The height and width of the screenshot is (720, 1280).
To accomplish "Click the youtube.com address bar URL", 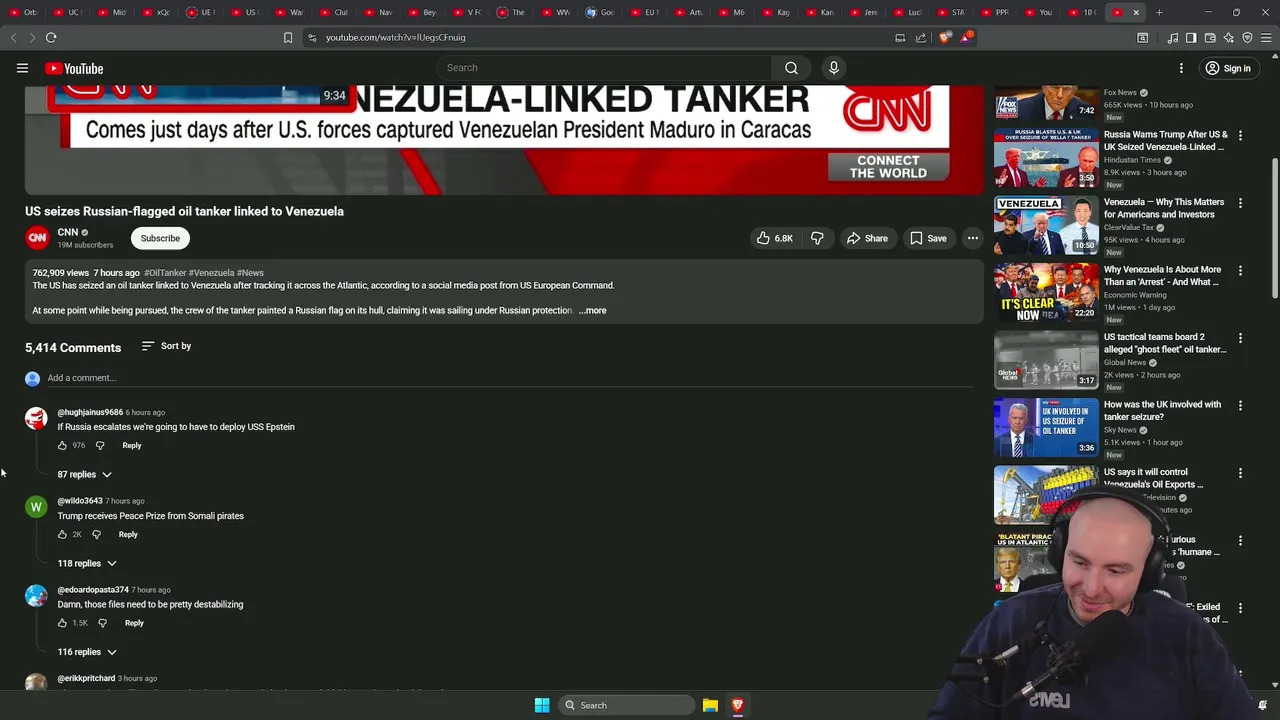I will (x=395, y=37).
